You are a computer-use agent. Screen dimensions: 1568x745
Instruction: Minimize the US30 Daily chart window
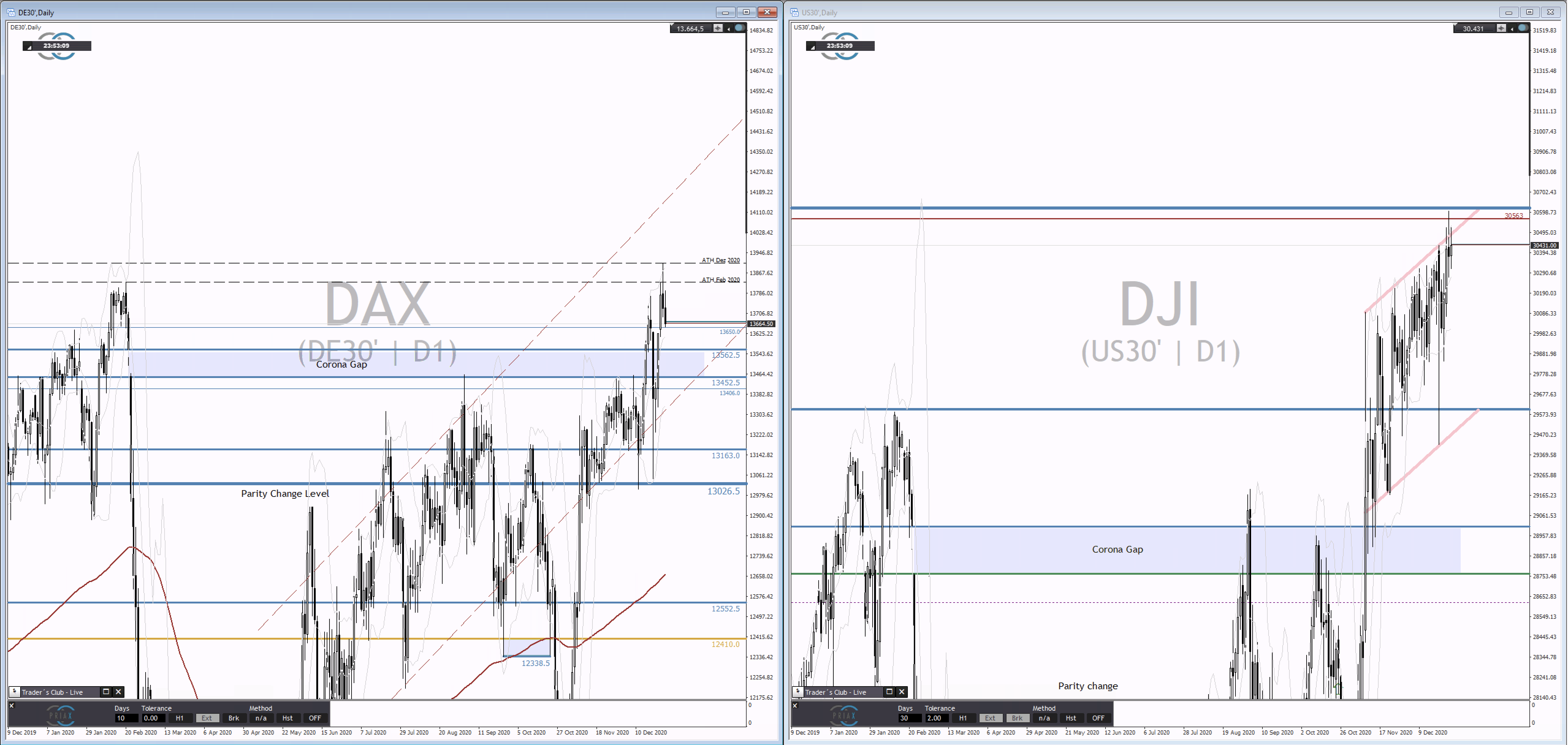coord(1508,12)
